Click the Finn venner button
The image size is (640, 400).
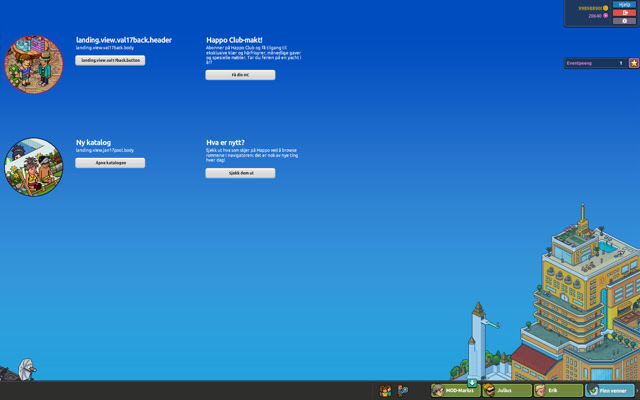point(609,391)
